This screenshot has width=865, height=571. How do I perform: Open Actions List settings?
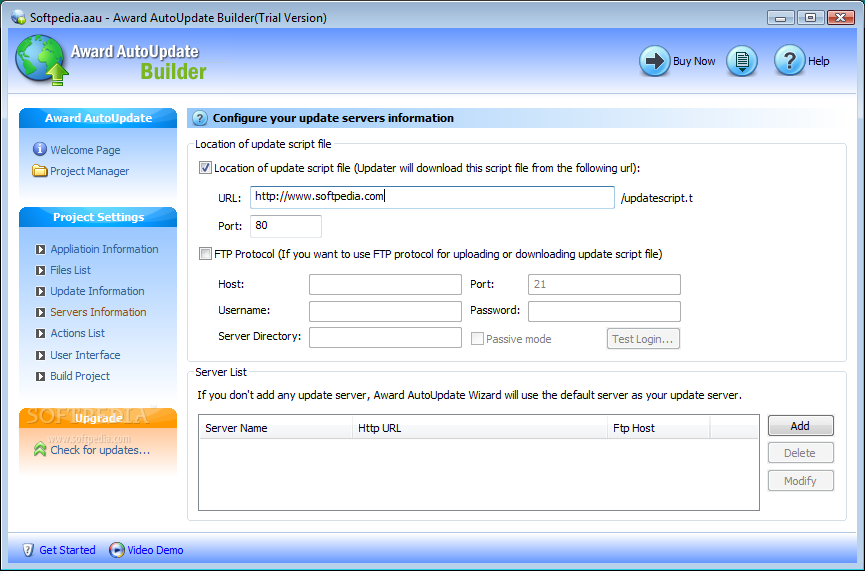[x=77, y=333]
